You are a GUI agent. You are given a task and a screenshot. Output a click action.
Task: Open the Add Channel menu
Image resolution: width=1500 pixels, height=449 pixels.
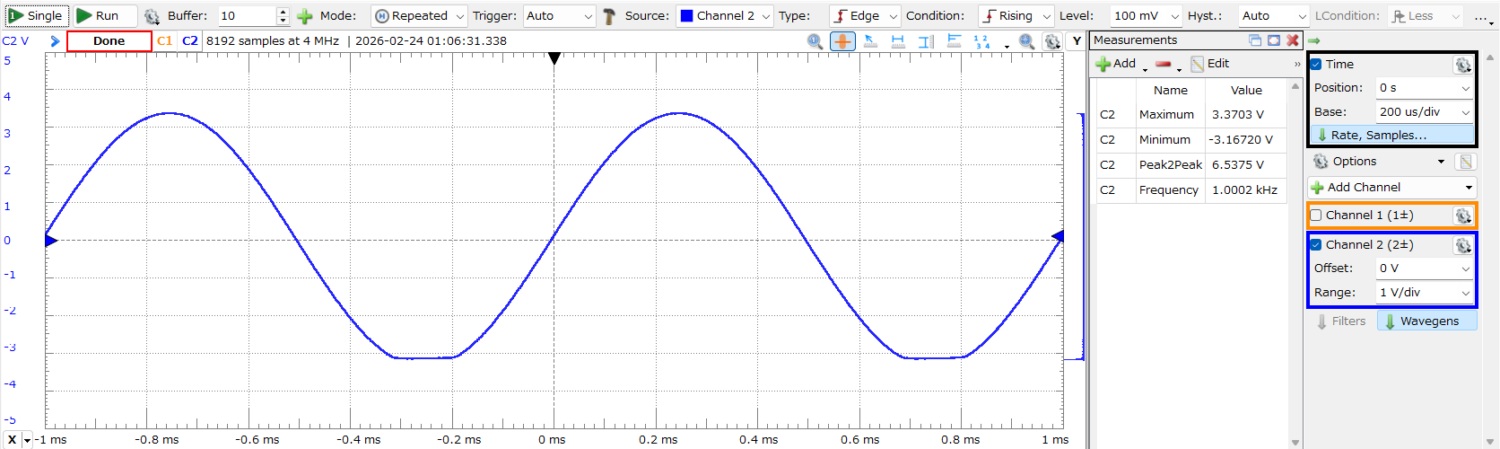pos(1391,187)
